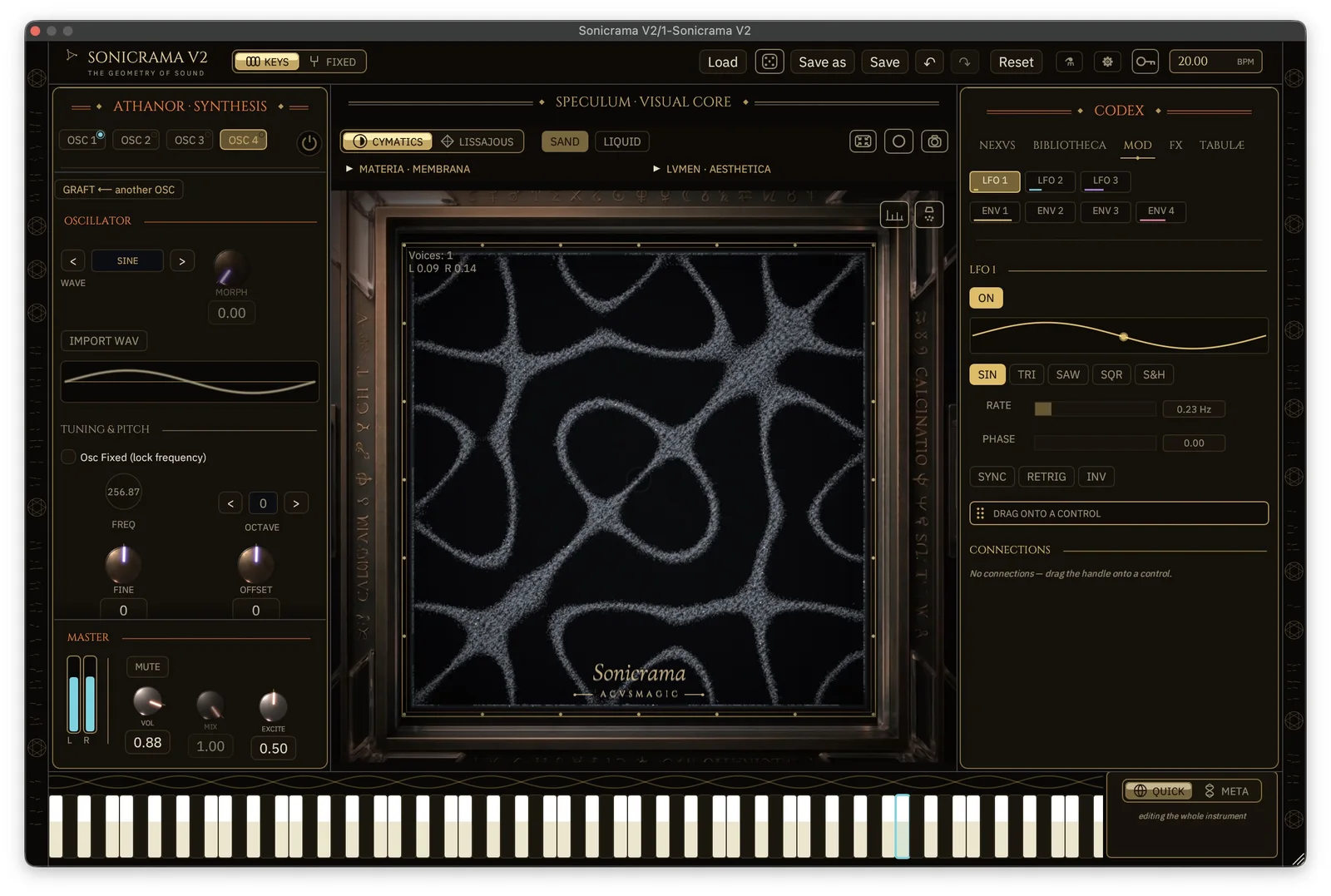Viewport: 1331px width, 896px height.
Task: Click the 256.87 FREQ dial
Action: (123, 492)
